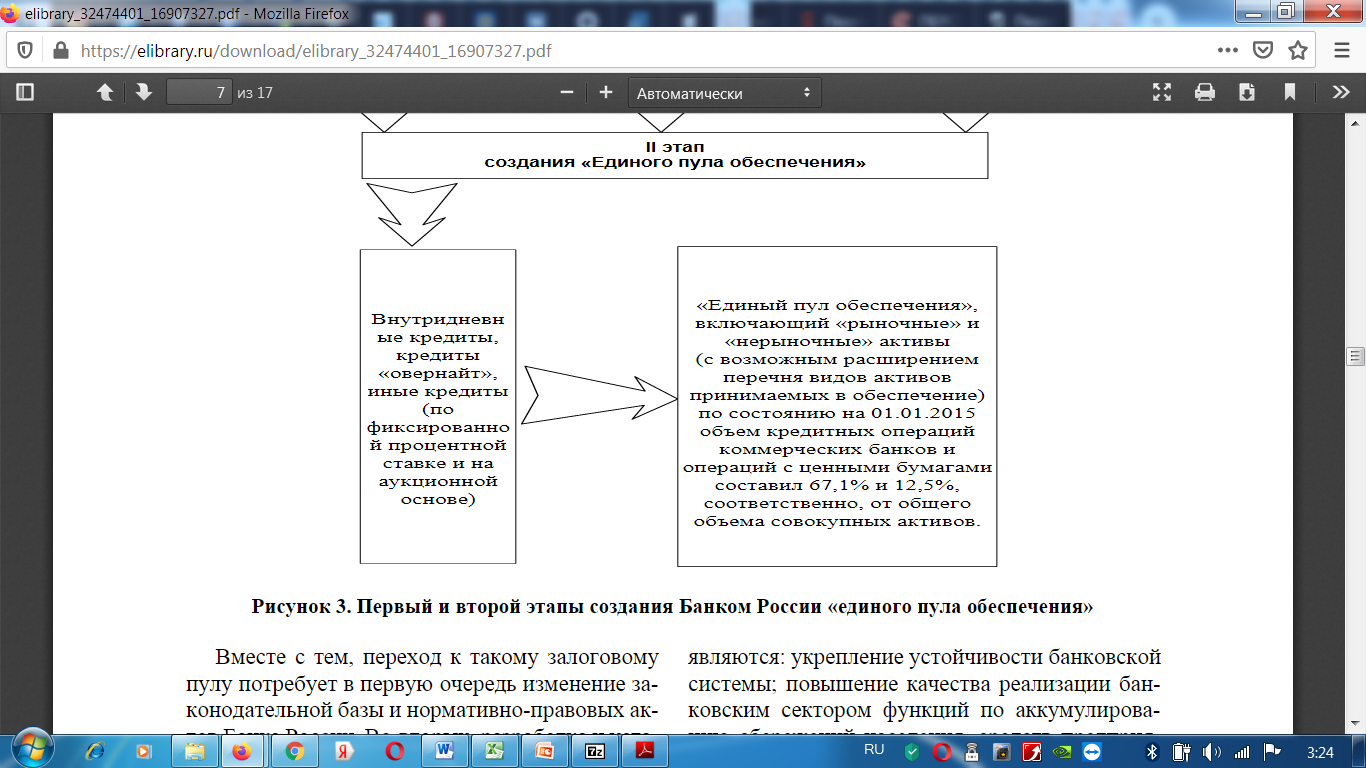Print the PDF document

coord(1205,93)
